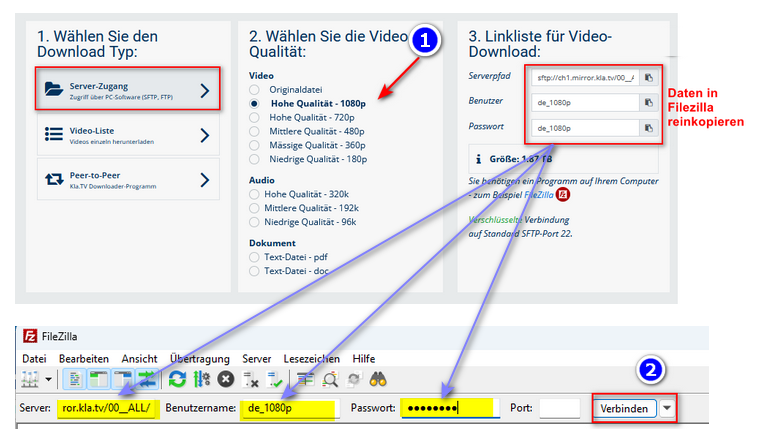
Task: Refresh the file and folder lists
Action: [177, 379]
